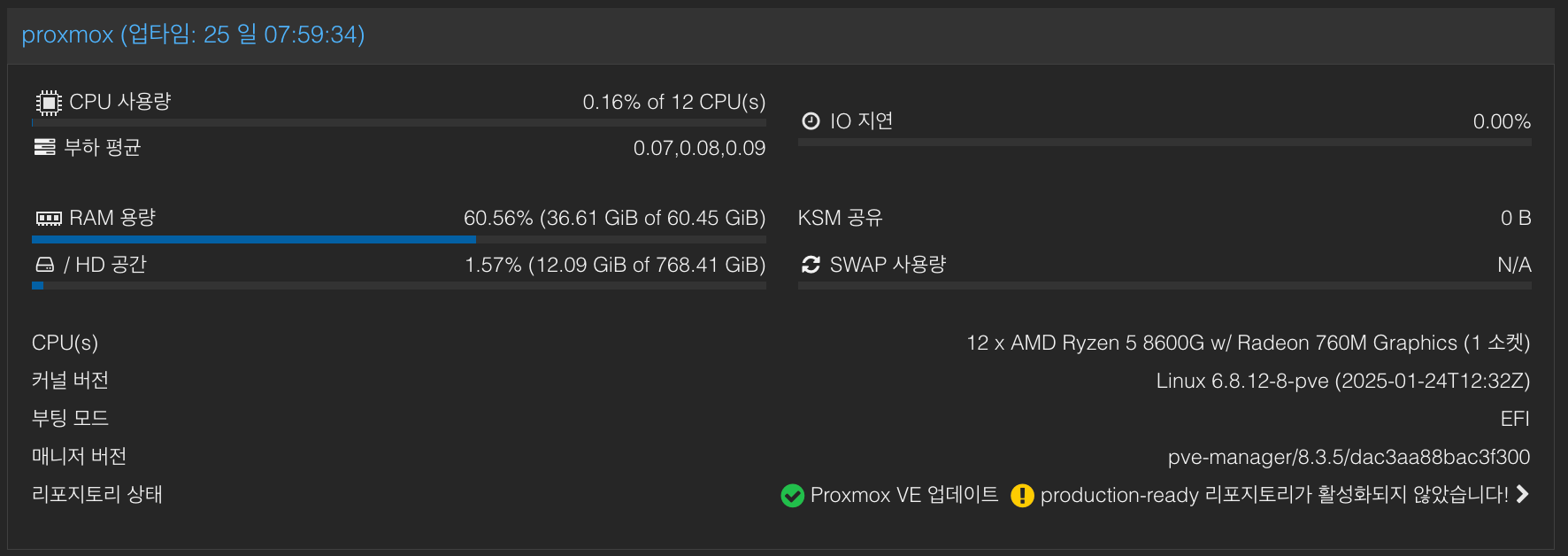This screenshot has width=1568, height=556.
Task: Click the green Proxmox VE update checkmark
Action: coord(792,495)
